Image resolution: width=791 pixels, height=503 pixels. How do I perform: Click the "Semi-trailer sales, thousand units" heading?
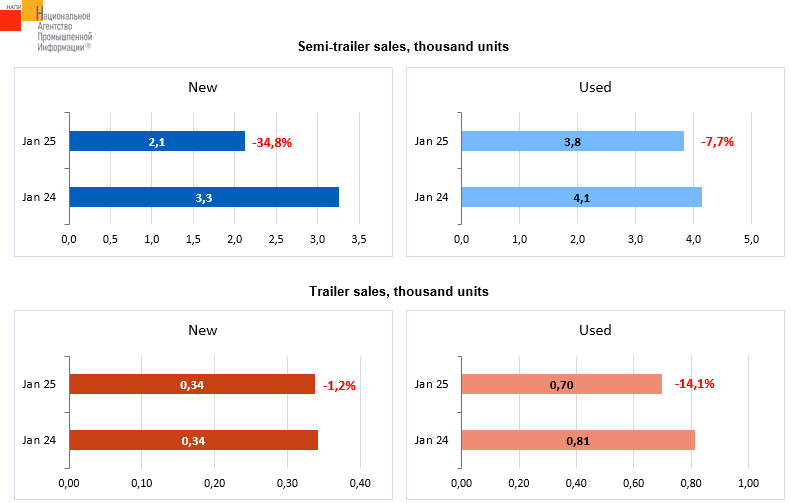[404, 46]
